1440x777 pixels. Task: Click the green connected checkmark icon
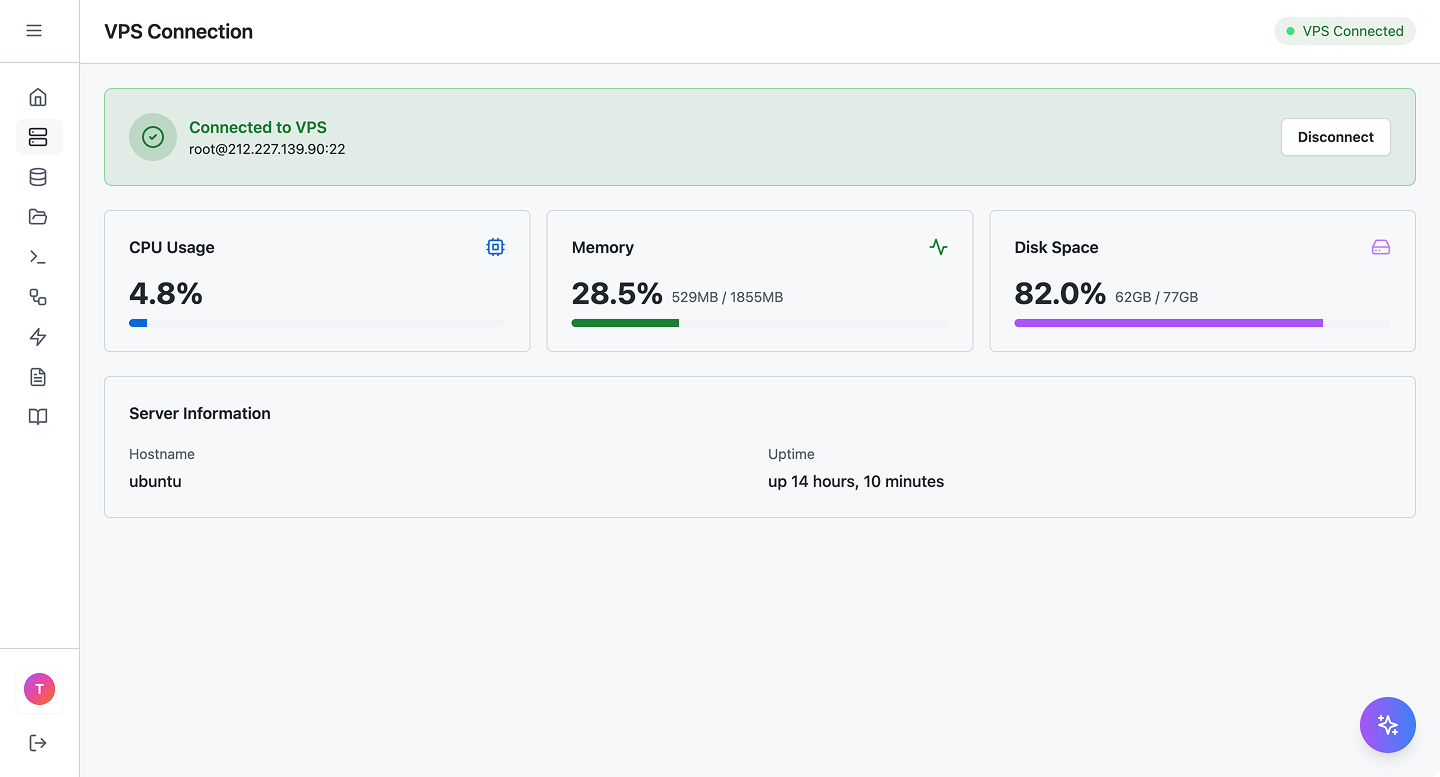(153, 137)
